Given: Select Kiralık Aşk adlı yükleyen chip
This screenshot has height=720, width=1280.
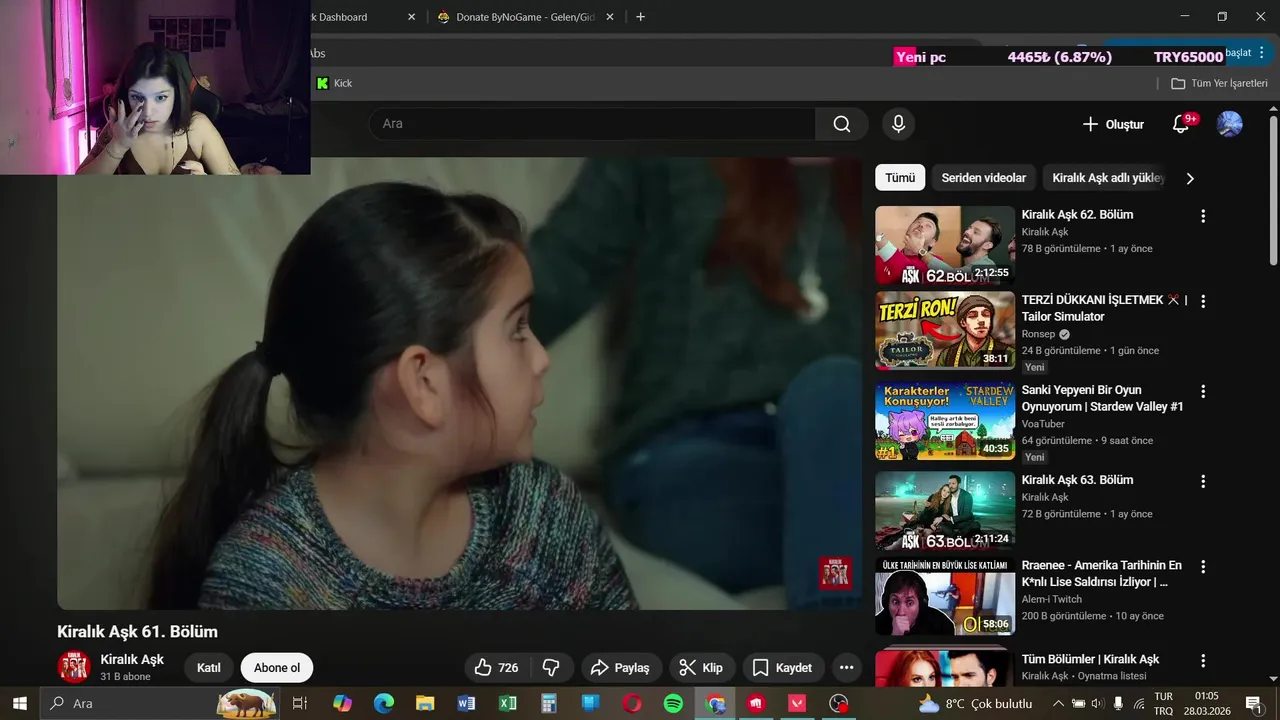Looking at the screenshot, I should pos(1108,178).
